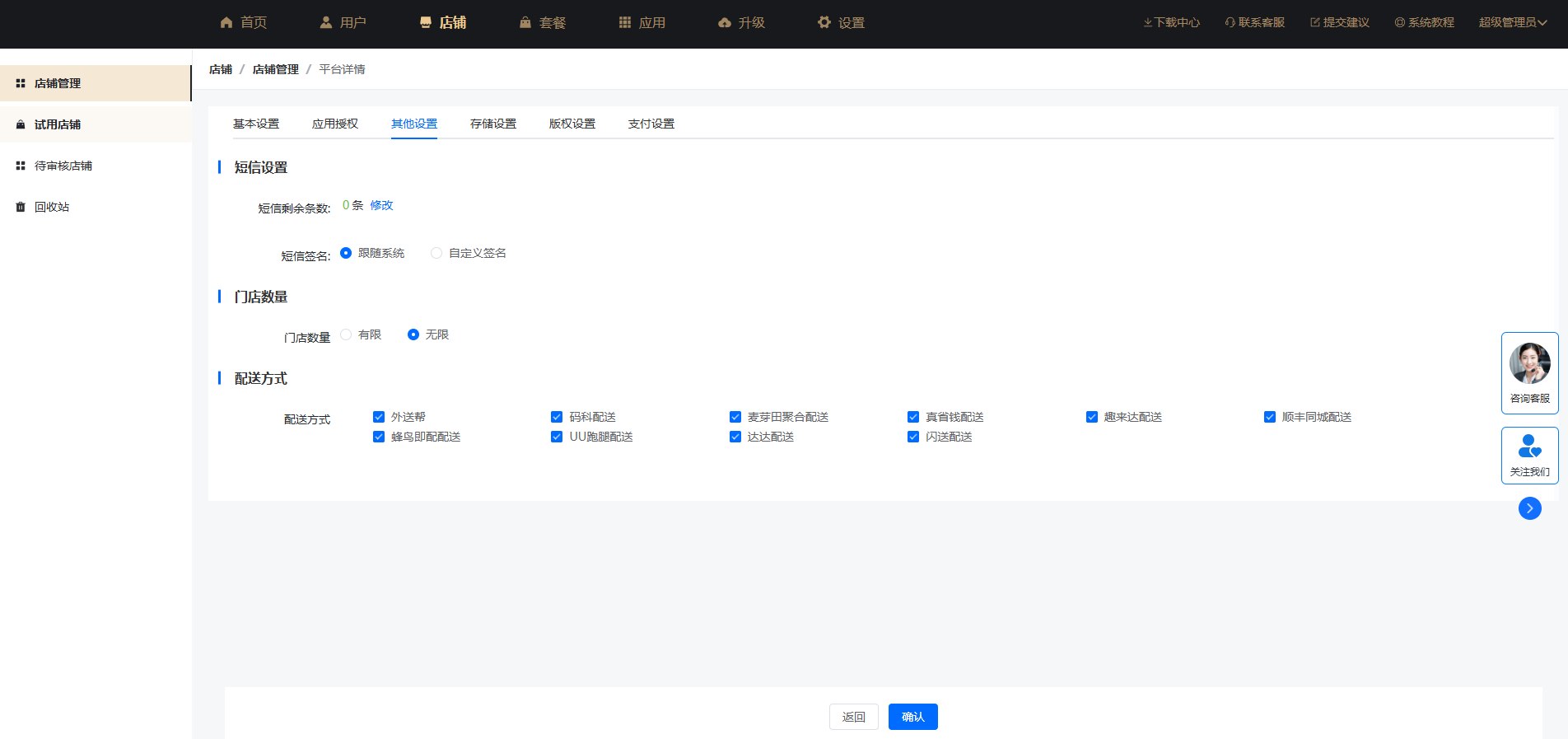Viewport: 1568px width, 739px height.
Task: Uncheck the 外送帮 delivery checkbox
Action: tap(379, 417)
